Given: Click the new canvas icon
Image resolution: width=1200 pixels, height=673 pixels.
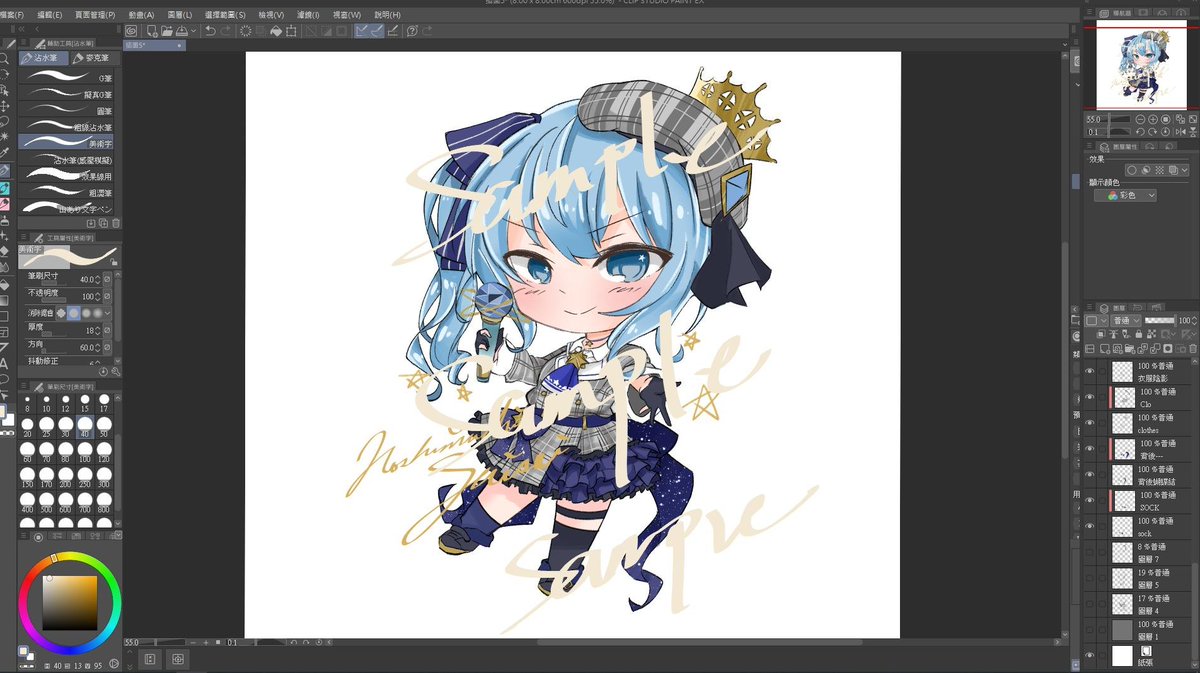Looking at the screenshot, I should [150, 31].
